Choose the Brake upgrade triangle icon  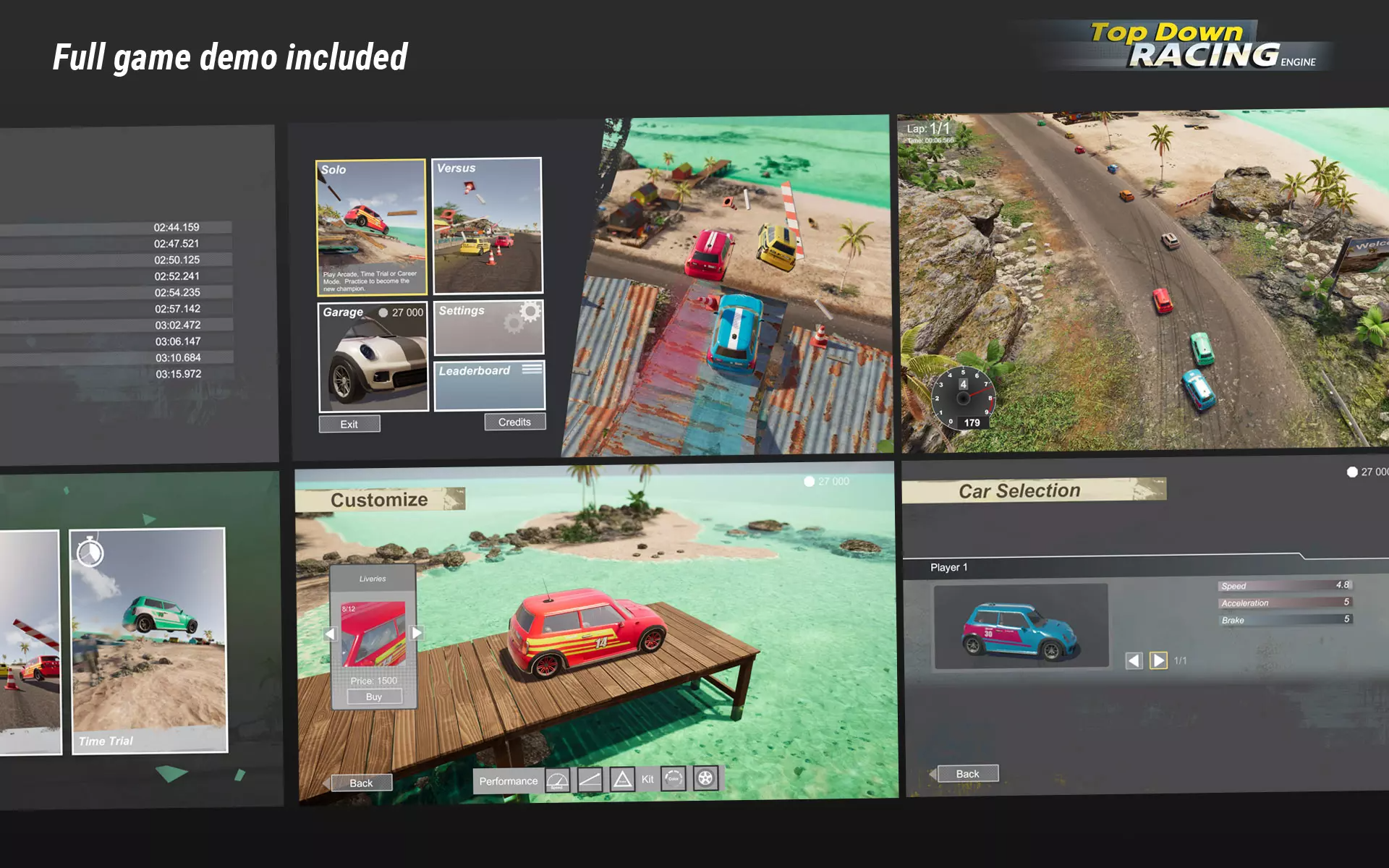point(622,780)
